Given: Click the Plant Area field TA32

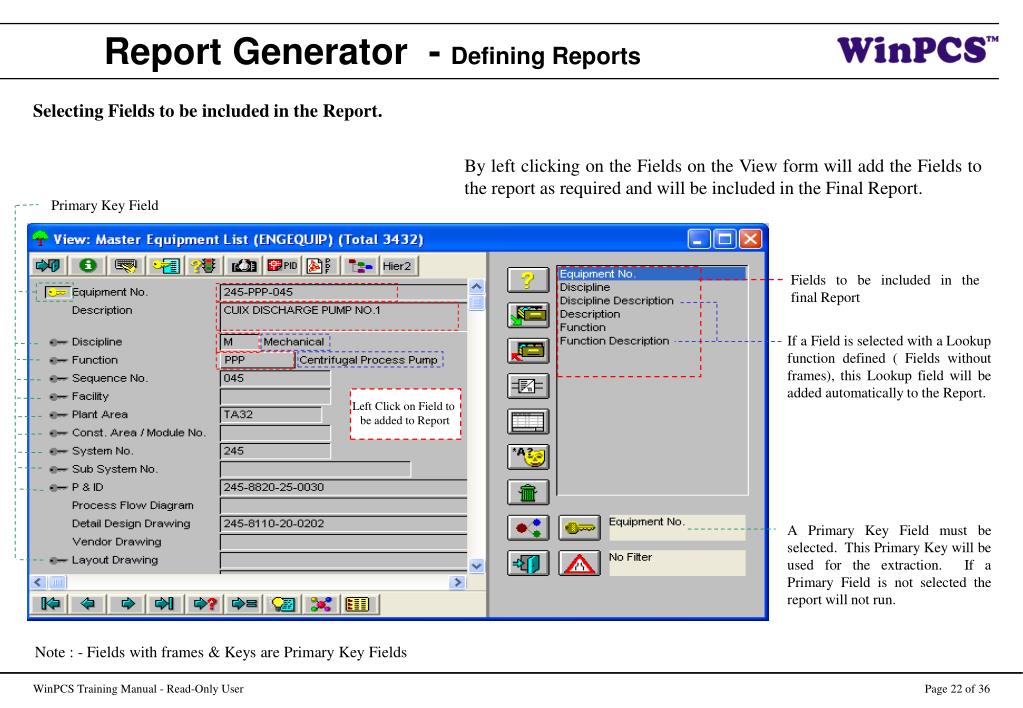Looking at the screenshot, I should point(271,414).
